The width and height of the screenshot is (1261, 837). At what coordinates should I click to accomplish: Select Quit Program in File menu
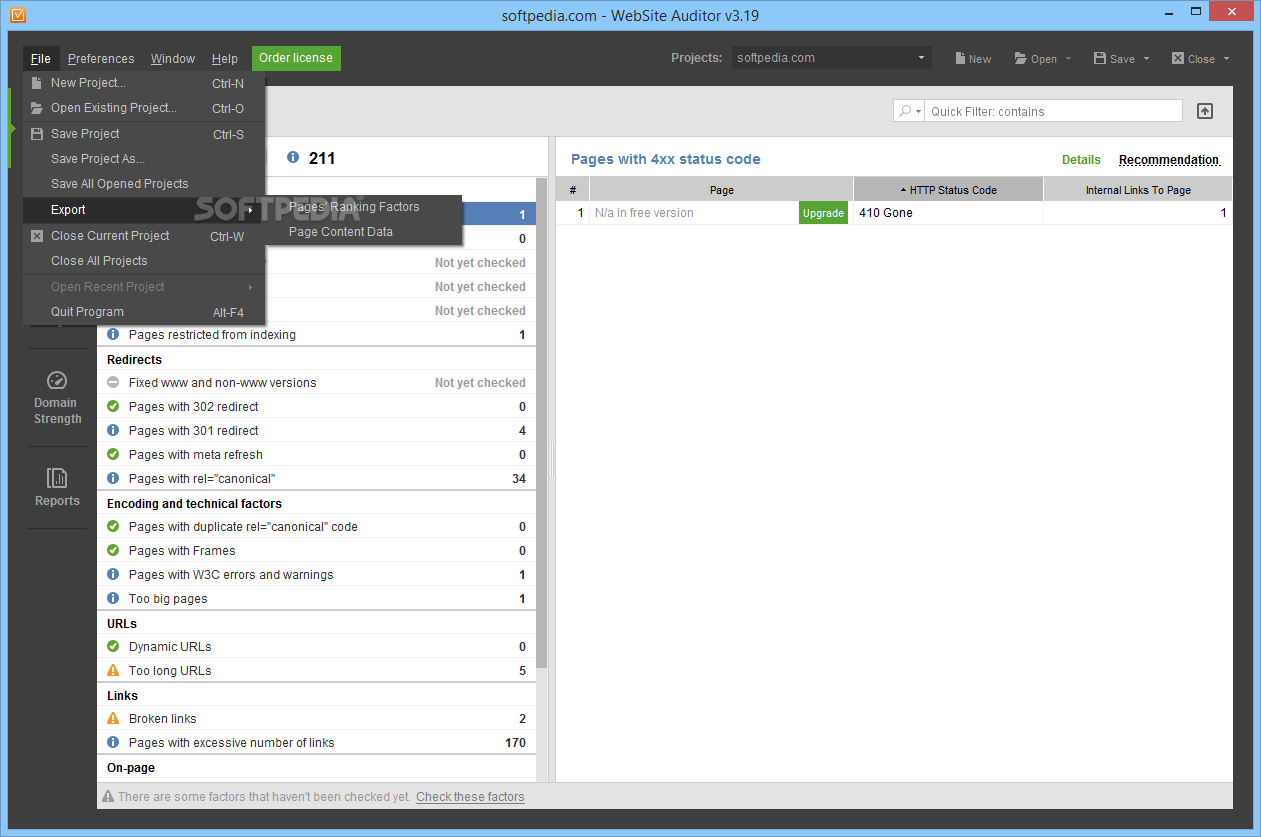(x=144, y=312)
